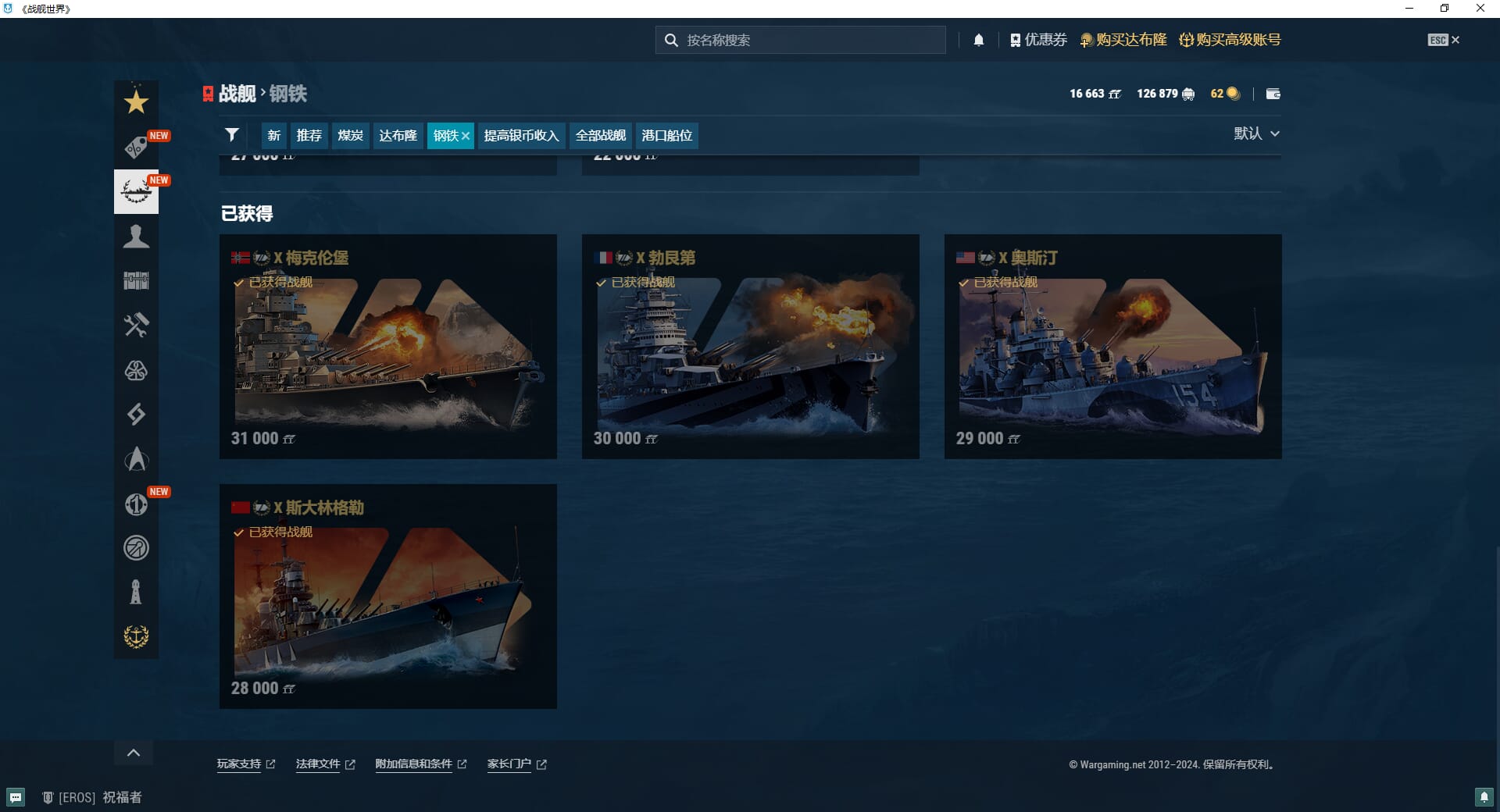
Task: Open the X 勃艮第 ship card
Action: tap(750, 347)
